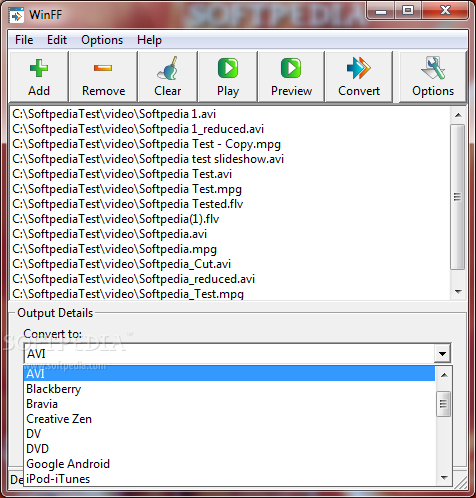Click the WinFF title bar app icon
This screenshot has height=498, width=476.
pyautogui.click(x=16, y=15)
